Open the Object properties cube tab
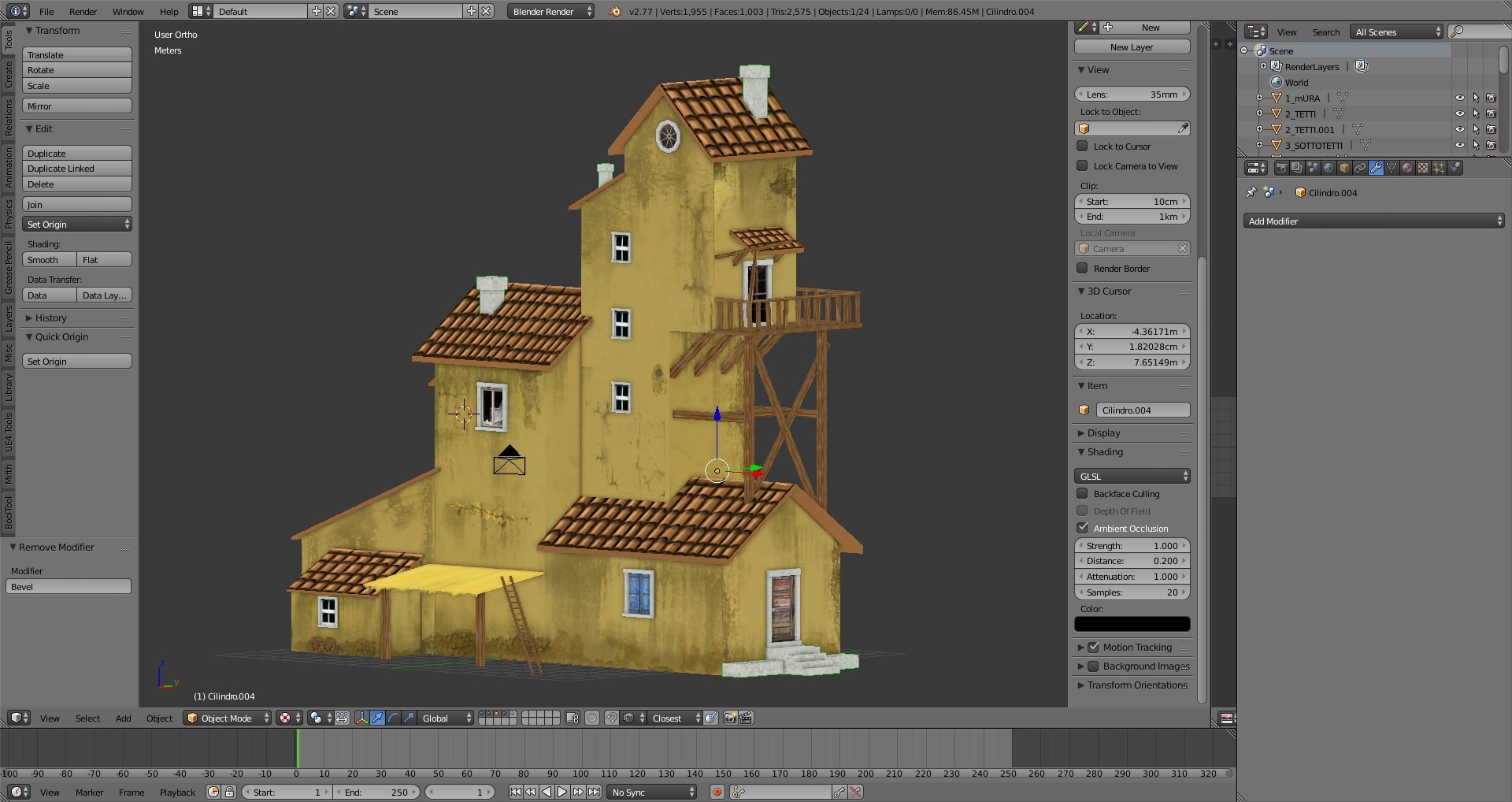Viewport: 1512px width, 802px height. coord(1344,168)
